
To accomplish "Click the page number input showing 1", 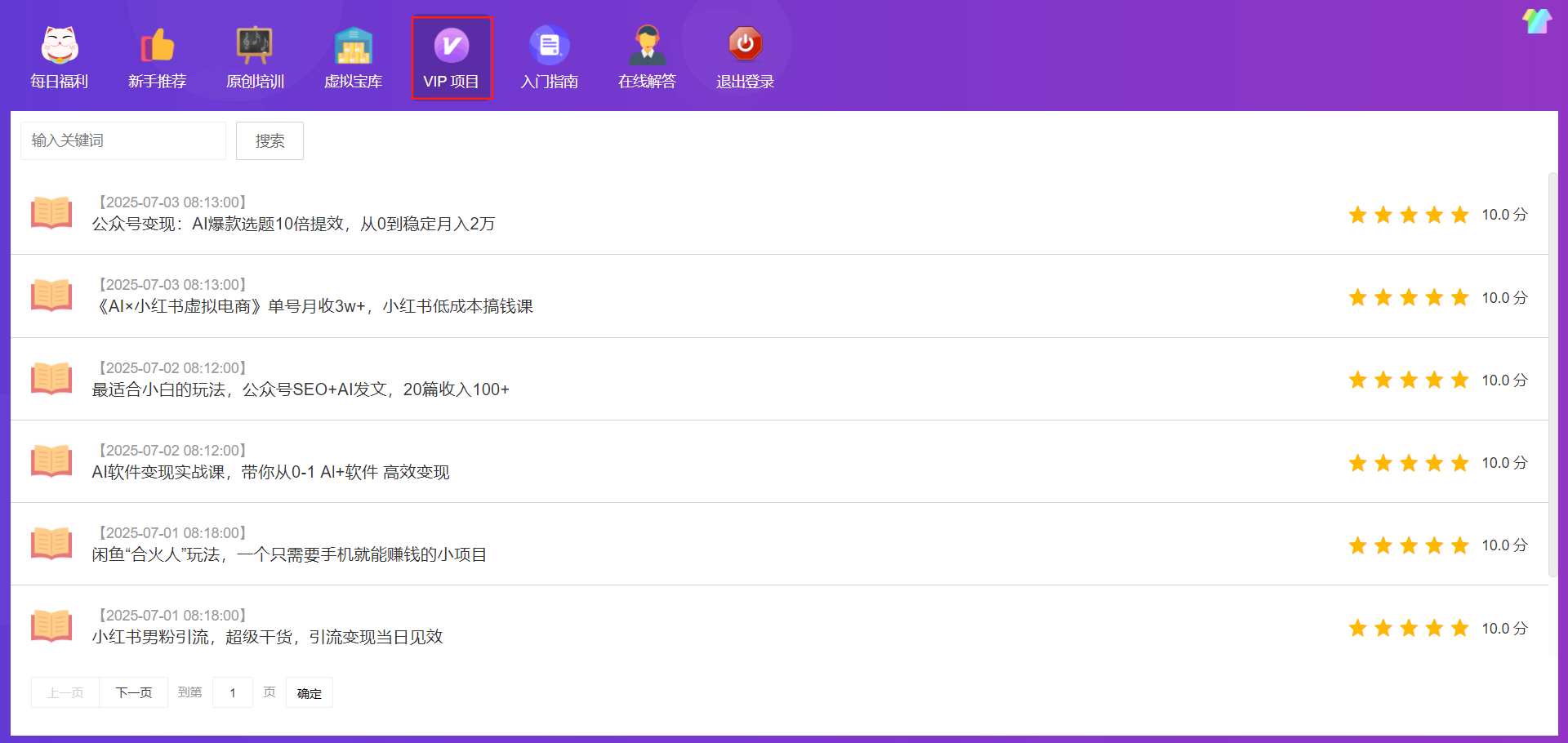I will pyautogui.click(x=233, y=692).
